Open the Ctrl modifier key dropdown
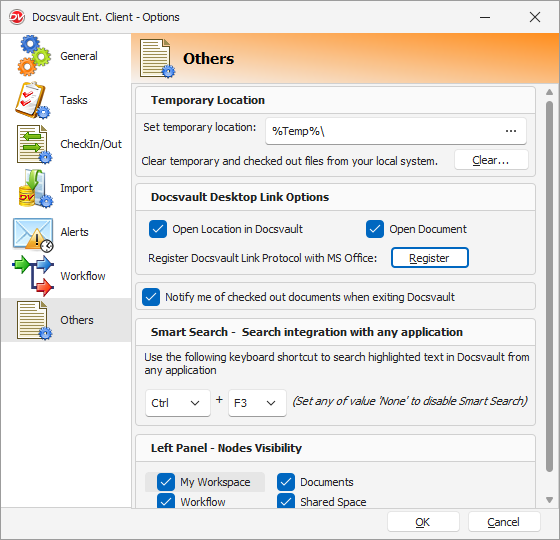This screenshot has width=560, height=540. tap(178, 403)
